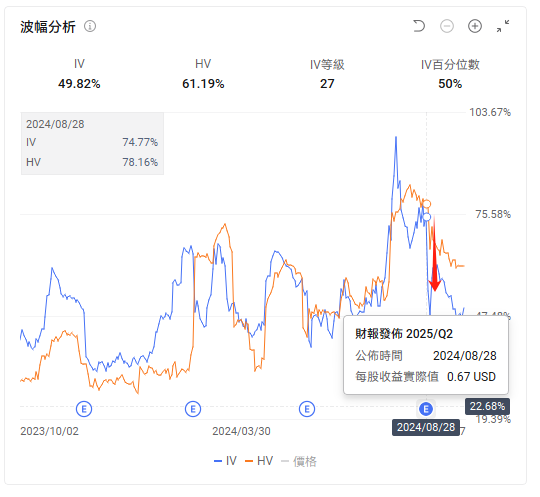Toggle the IV series in legend
The width and height of the screenshot is (540, 497).
point(225,461)
